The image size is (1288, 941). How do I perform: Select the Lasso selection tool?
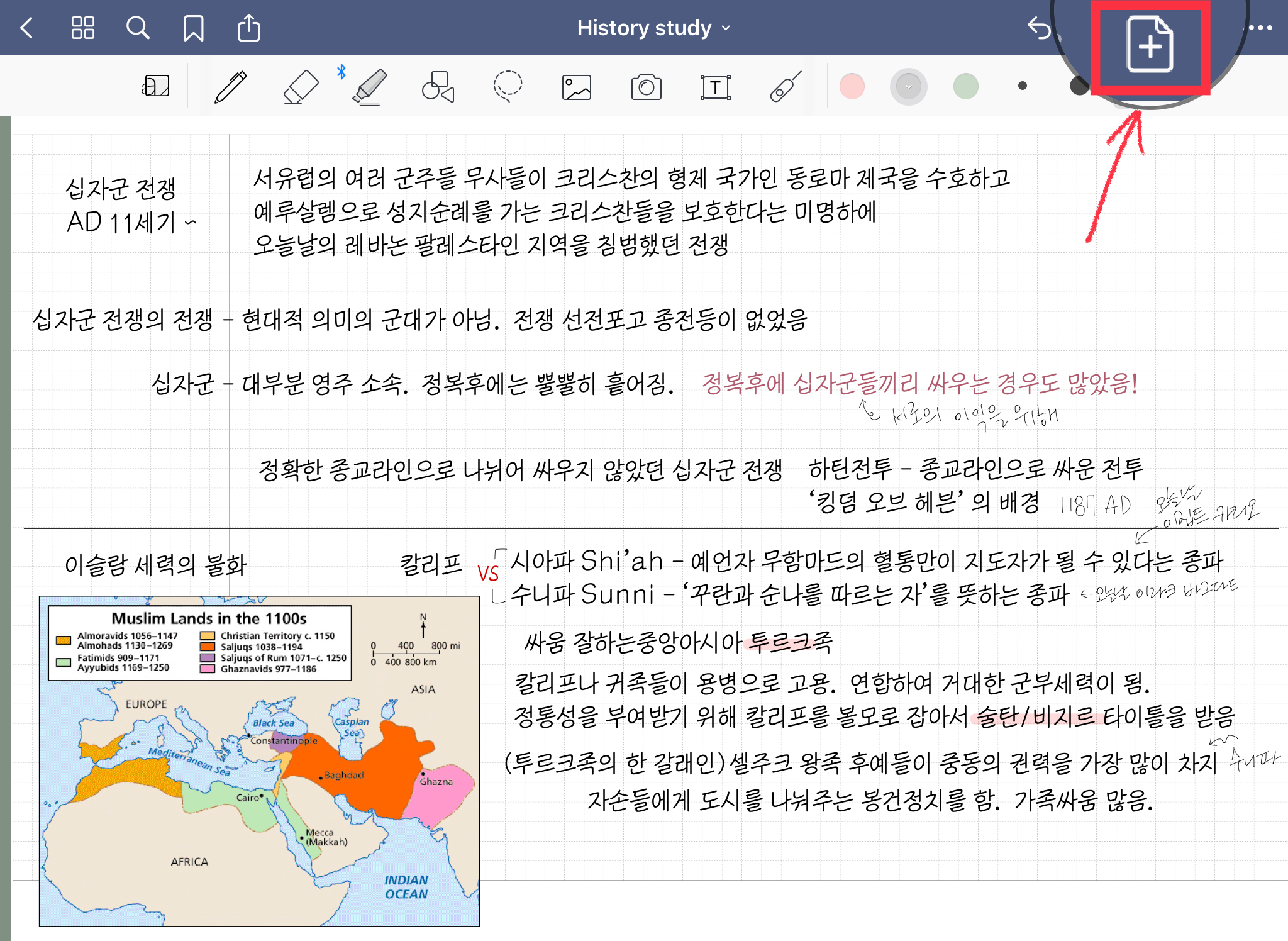(x=508, y=87)
